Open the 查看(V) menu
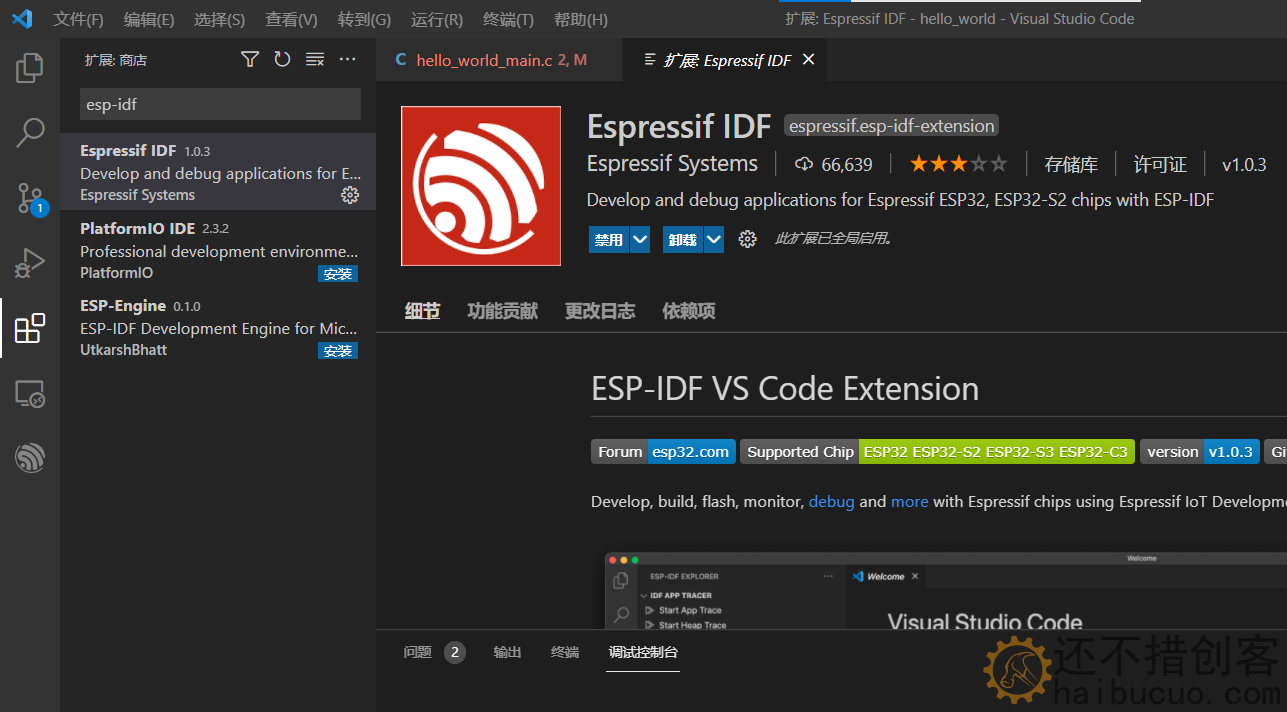The image size is (1287, 712). 291,19
